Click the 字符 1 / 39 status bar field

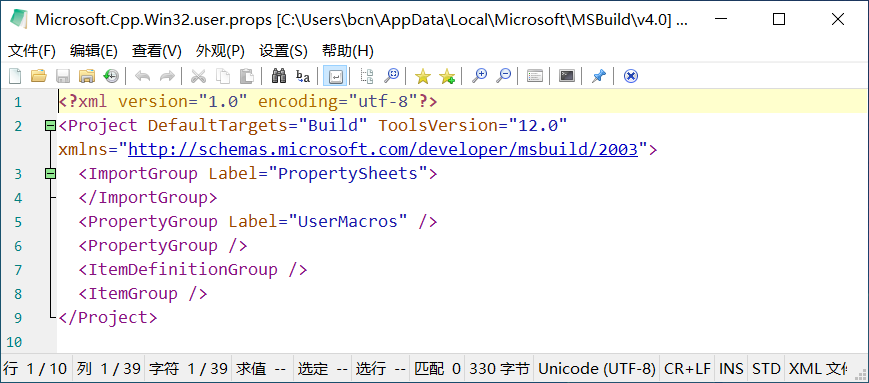(188, 369)
